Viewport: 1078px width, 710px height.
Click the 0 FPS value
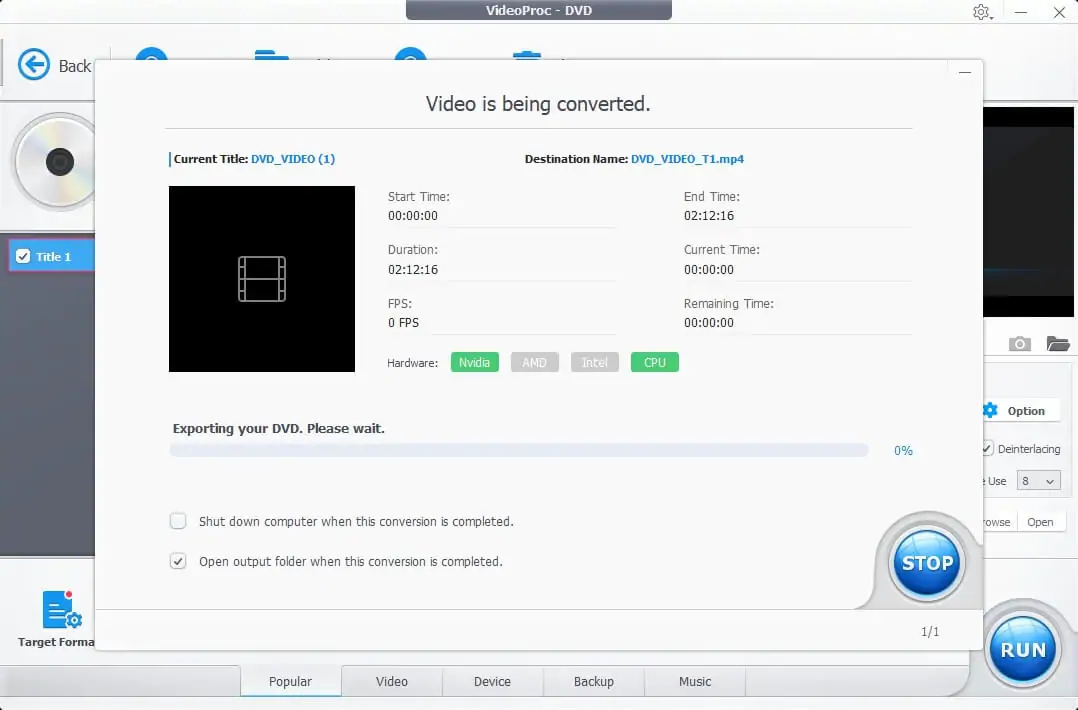(x=404, y=322)
